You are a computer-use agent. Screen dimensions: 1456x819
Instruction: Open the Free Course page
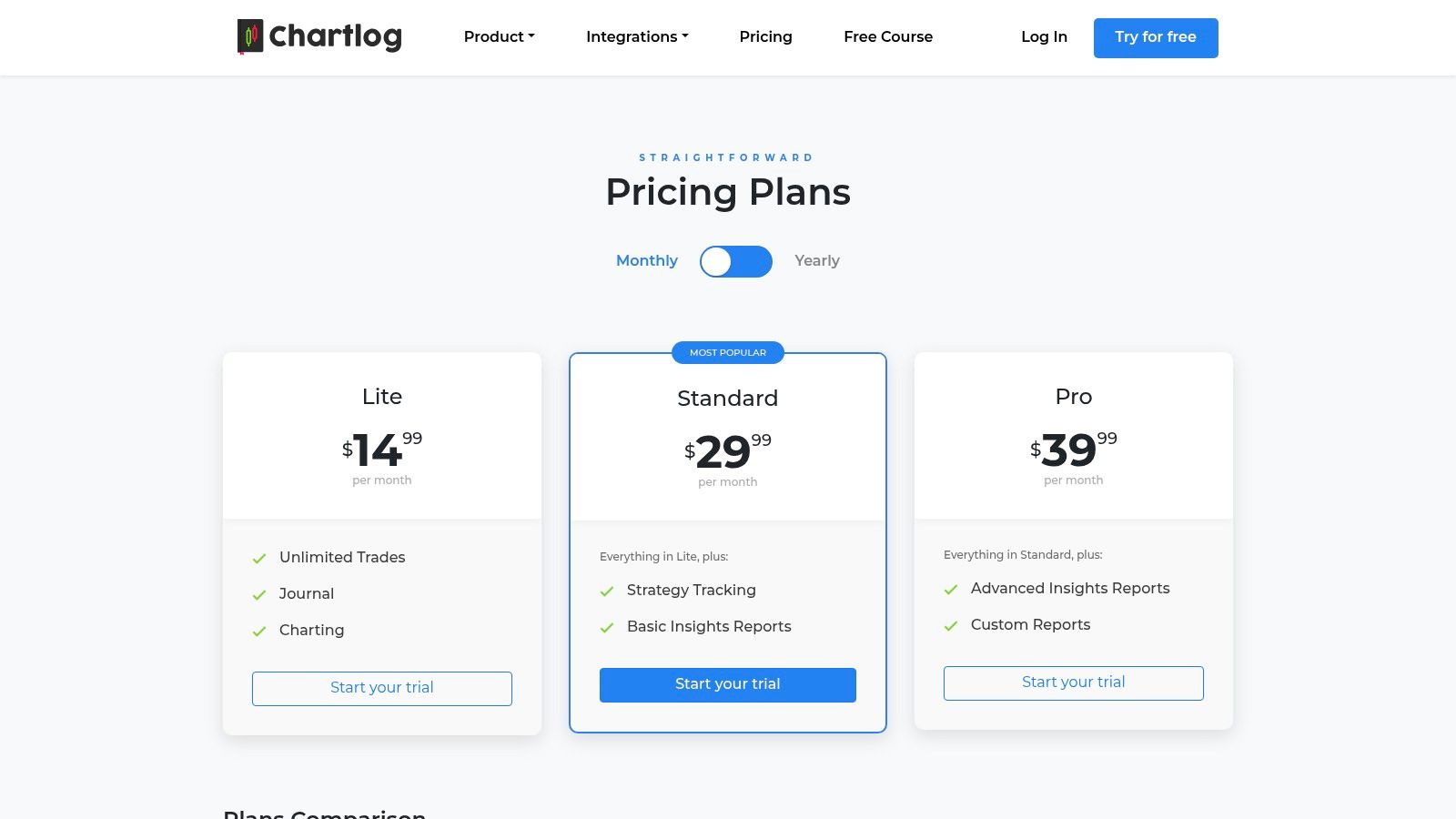click(888, 36)
